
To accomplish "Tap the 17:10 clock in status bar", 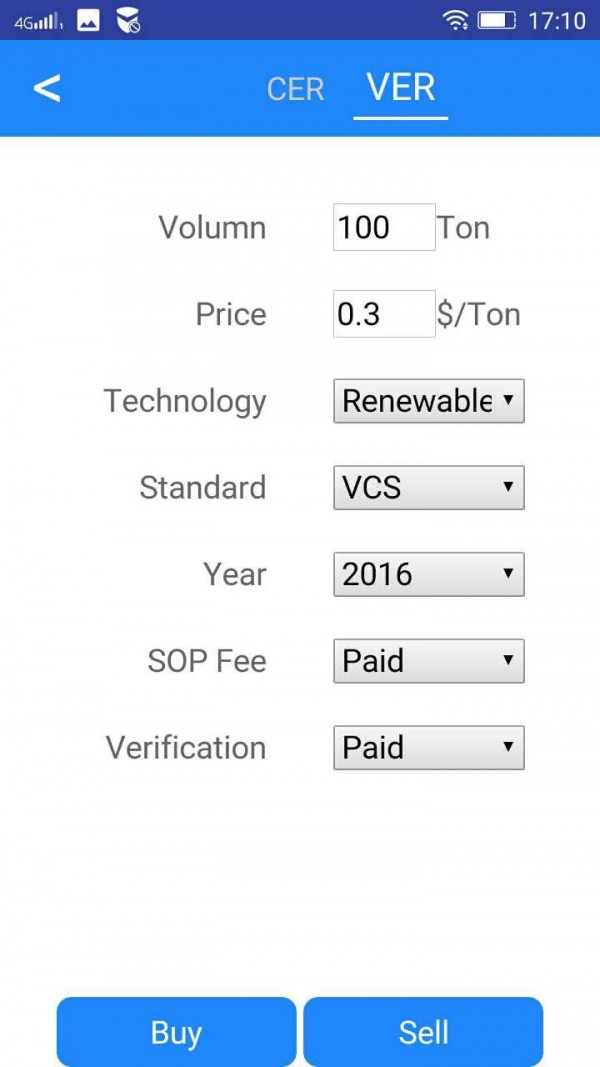I will click(x=557, y=20).
